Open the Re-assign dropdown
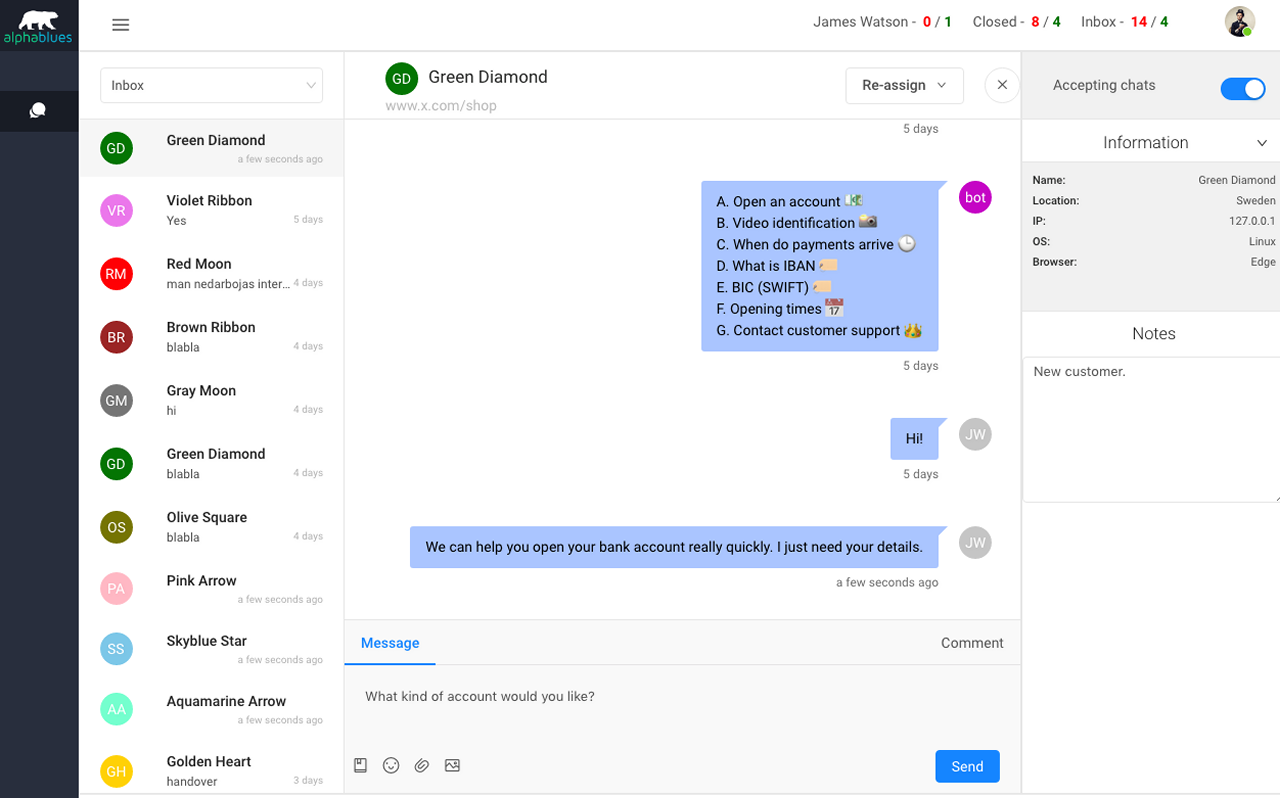This screenshot has width=1280, height=798. 904,85
